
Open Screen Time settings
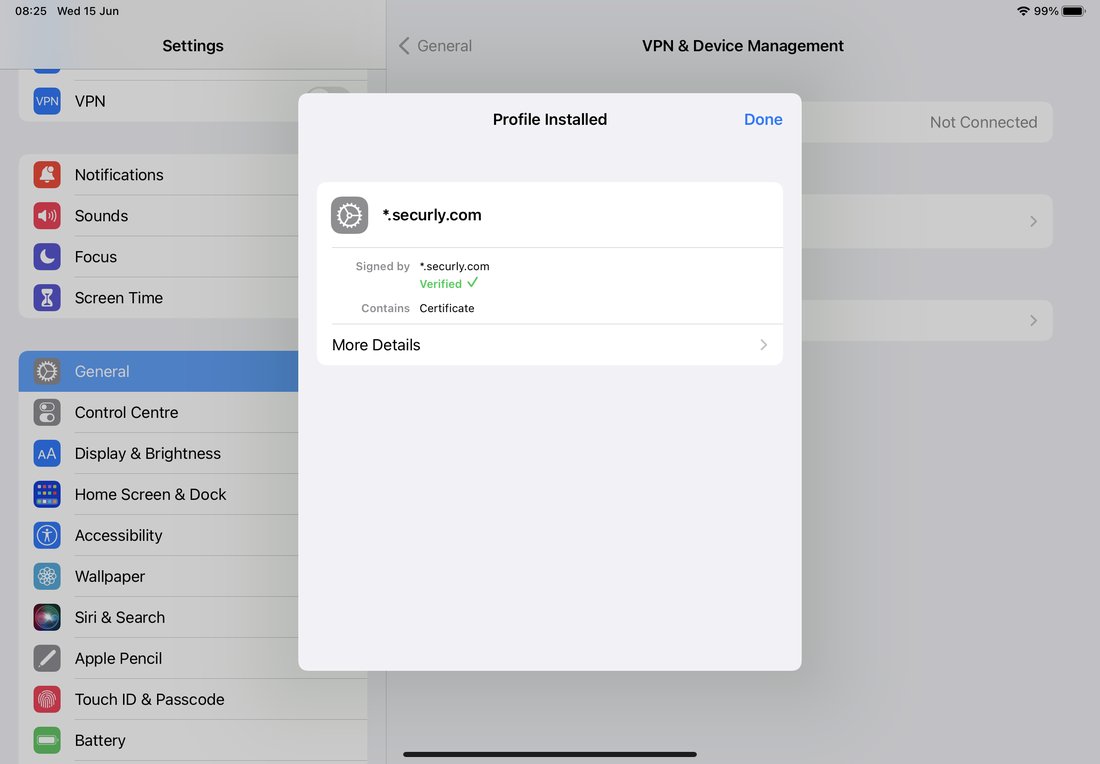[x=159, y=297]
